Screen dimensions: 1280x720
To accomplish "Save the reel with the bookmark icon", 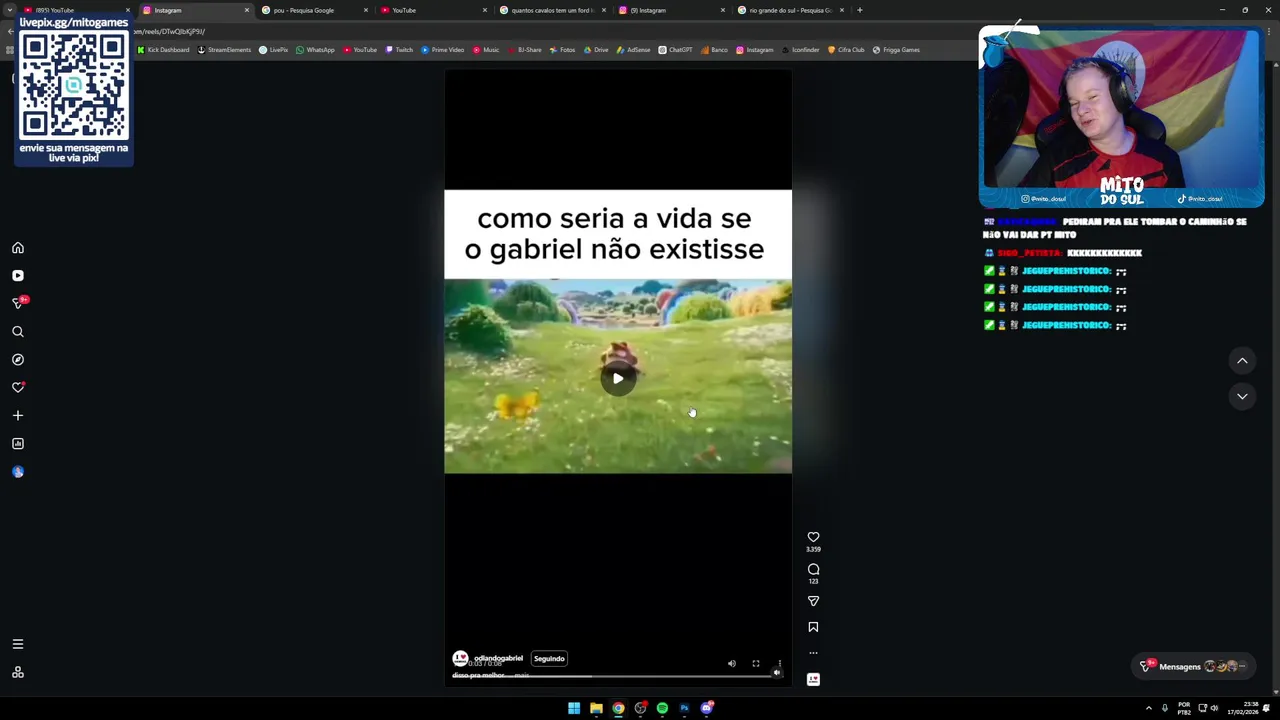I will (x=813, y=627).
